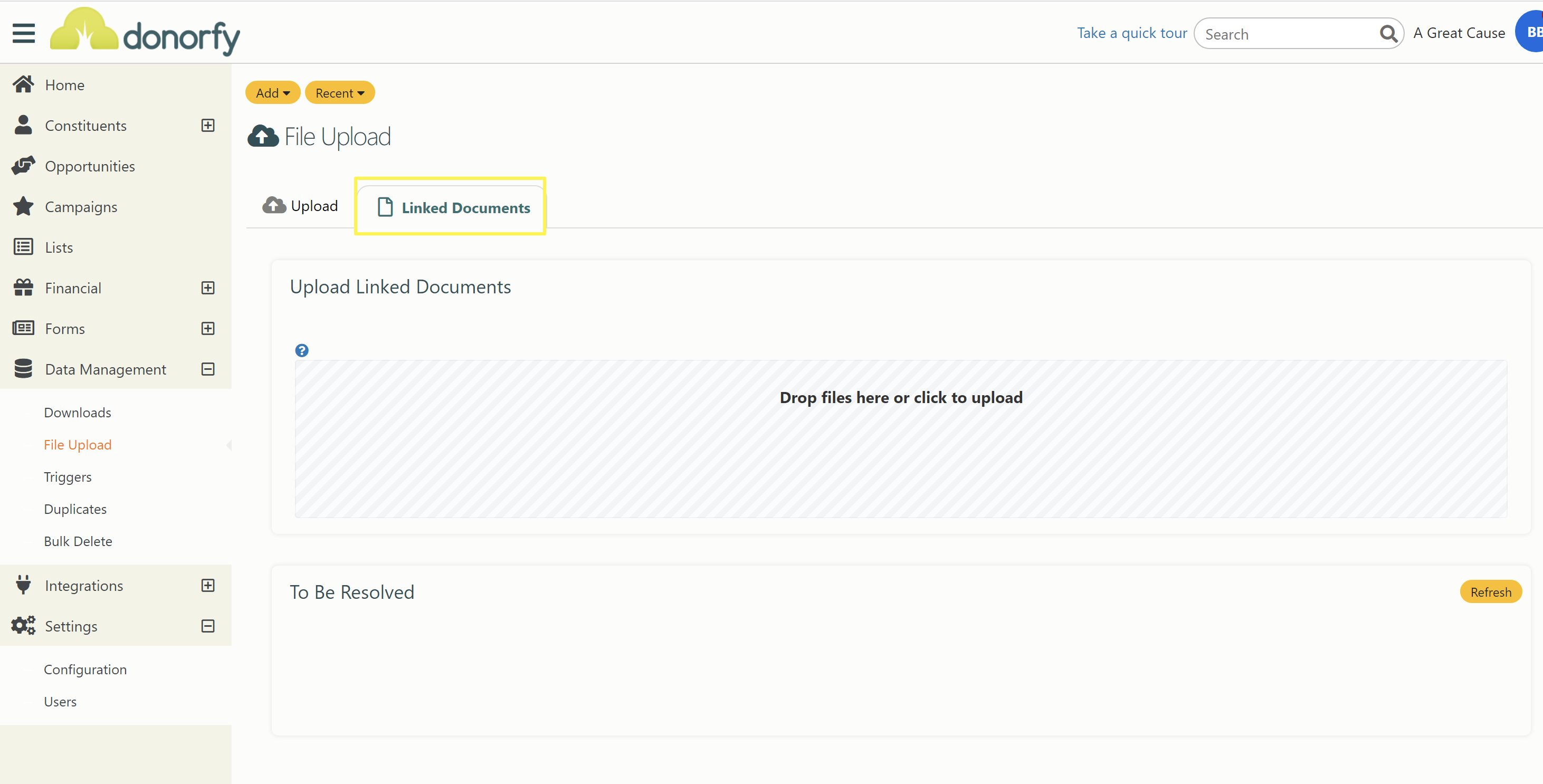Collapse the Settings section with minus button
1543x784 pixels.
point(207,626)
